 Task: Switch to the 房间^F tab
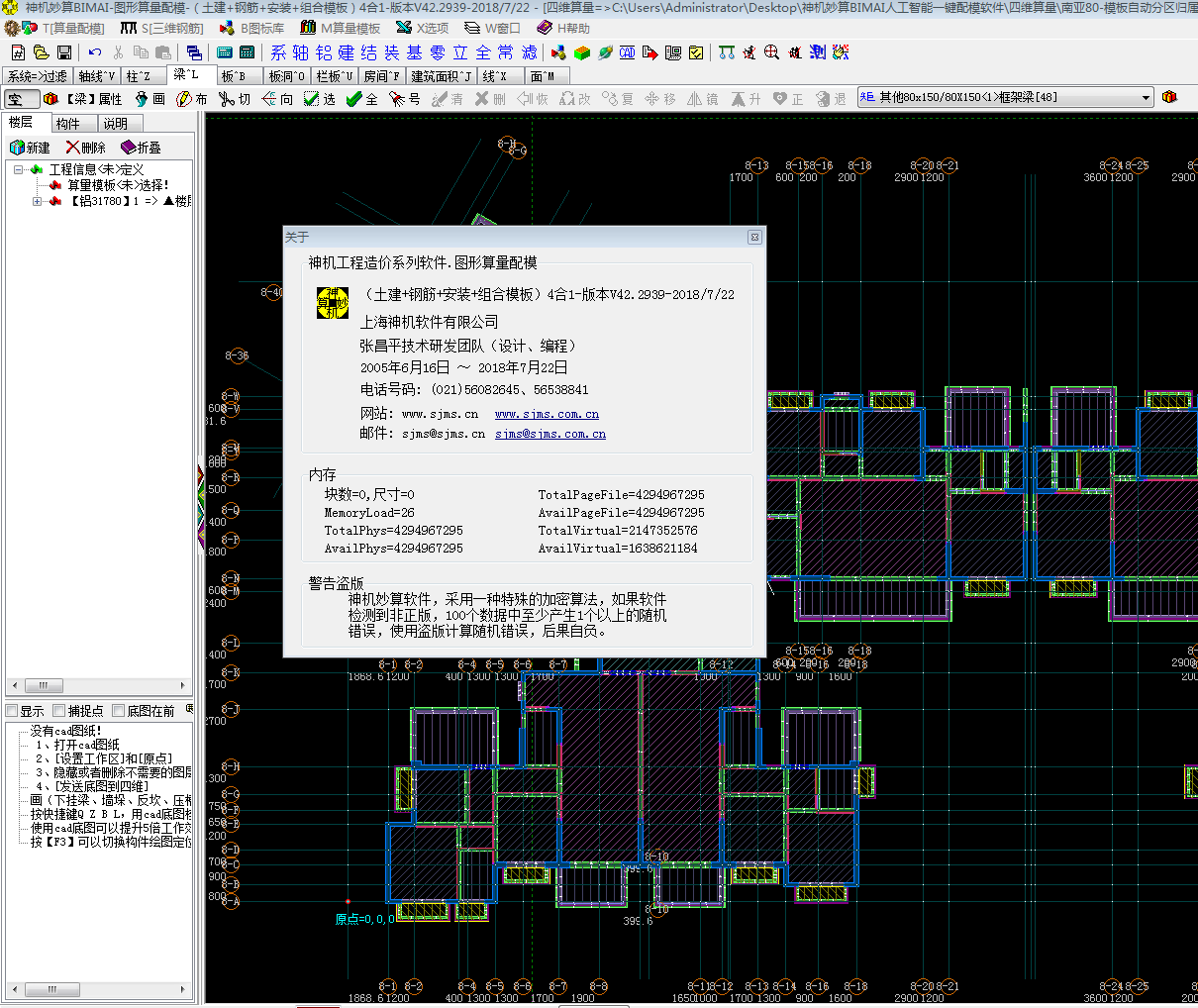382,76
